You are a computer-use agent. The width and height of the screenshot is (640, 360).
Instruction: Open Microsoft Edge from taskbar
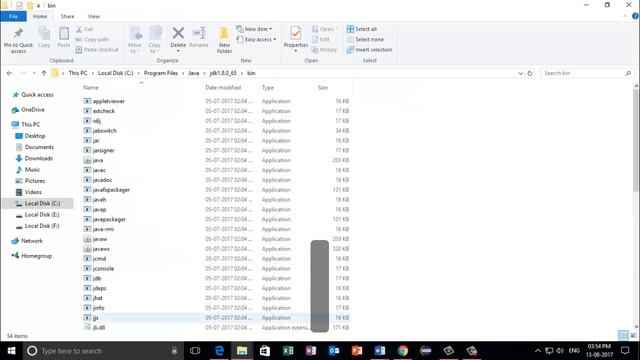pyautogui.click(x=219, y=351)
